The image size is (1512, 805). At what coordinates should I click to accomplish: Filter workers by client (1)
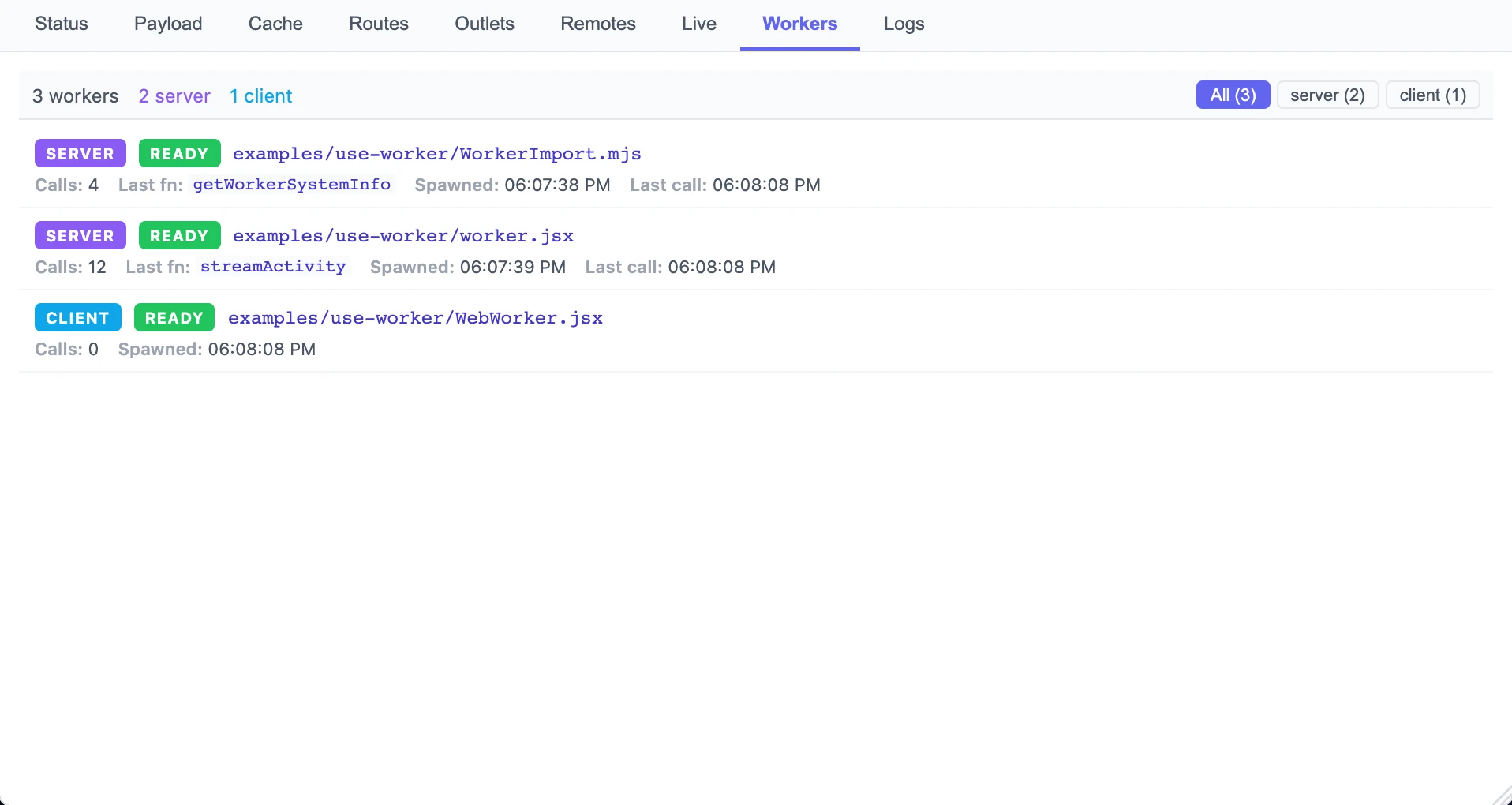click(1432, 95)
